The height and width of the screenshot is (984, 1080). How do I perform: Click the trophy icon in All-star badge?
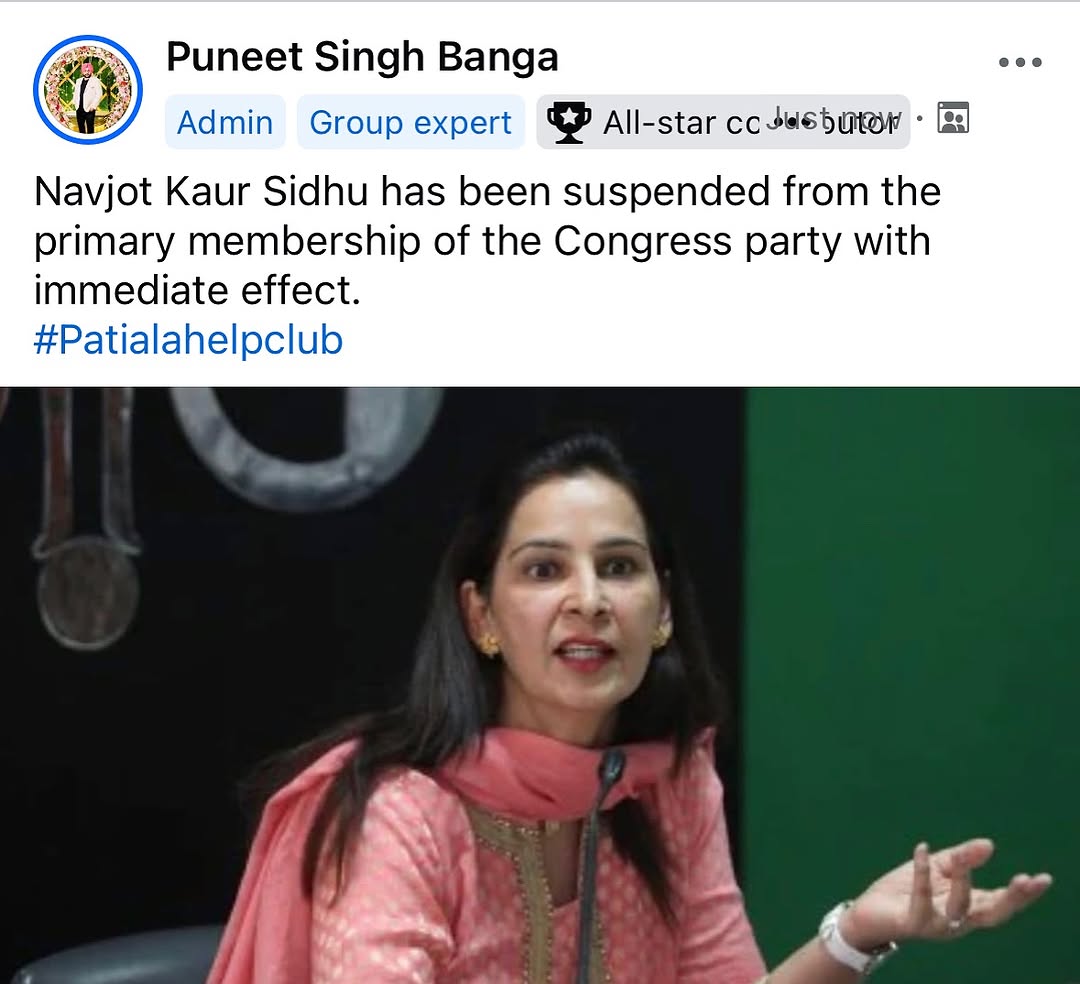click(x=568, y=122)
